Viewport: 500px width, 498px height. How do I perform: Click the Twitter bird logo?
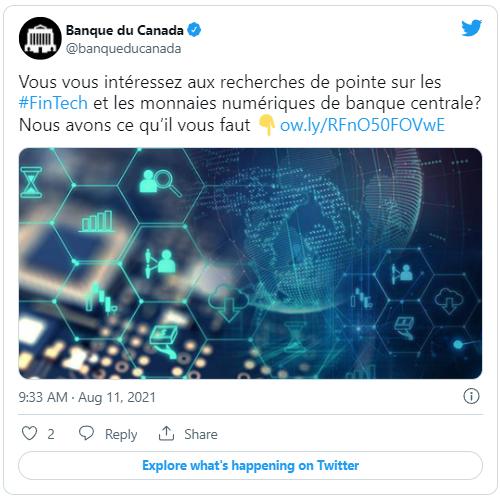pyautogui.click(x=471, y=28)
